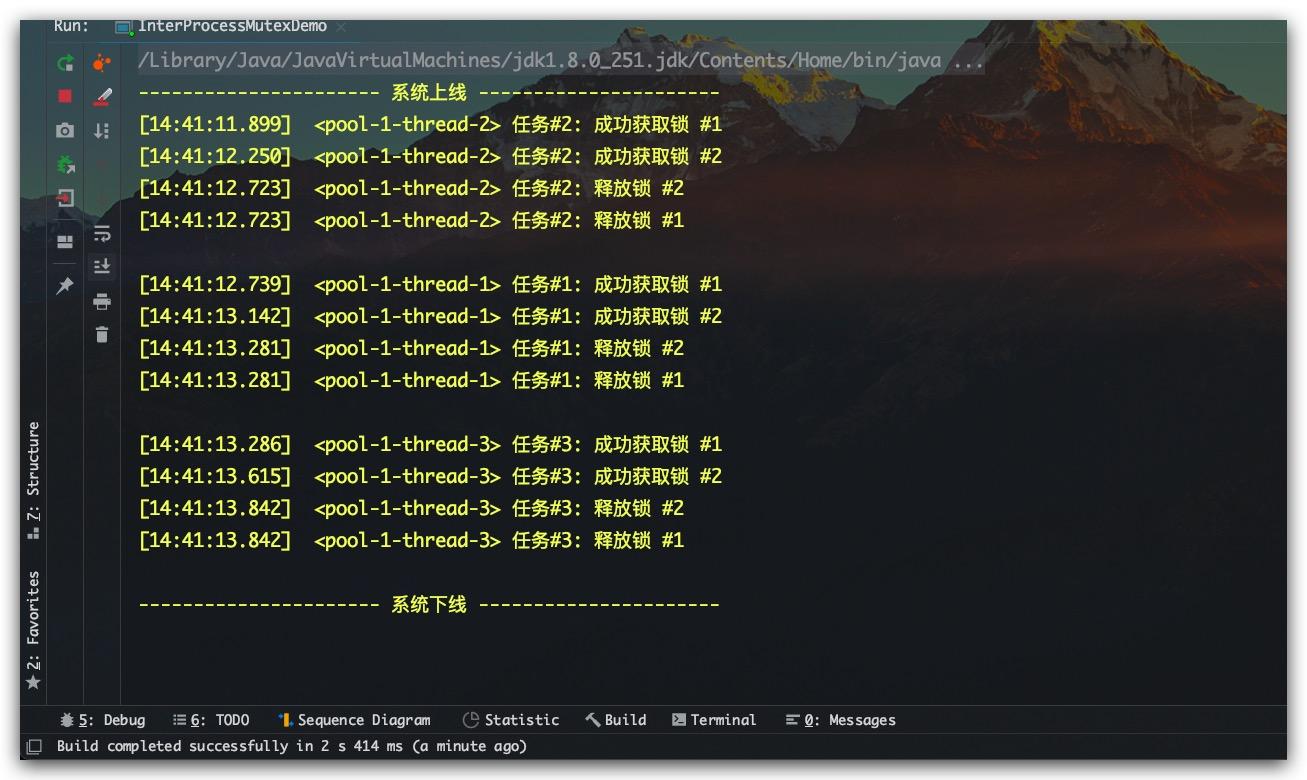Click the tool windows quick-access icon in the status bar

click(34, 746)
